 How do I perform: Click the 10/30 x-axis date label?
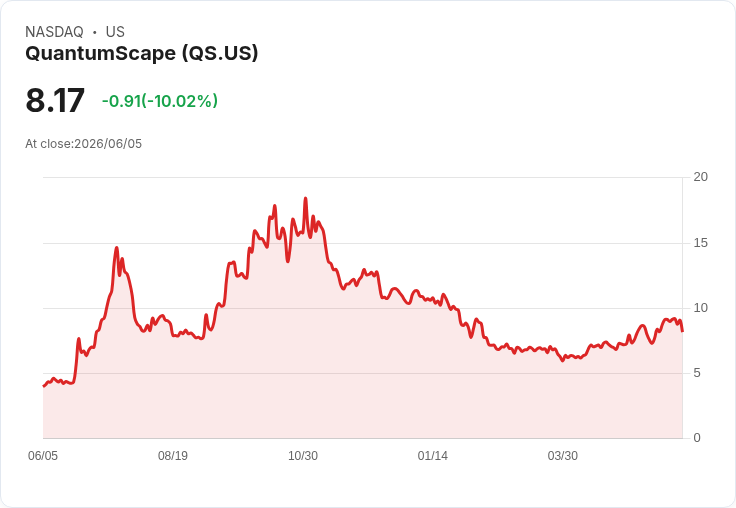[x=303, y=455]
